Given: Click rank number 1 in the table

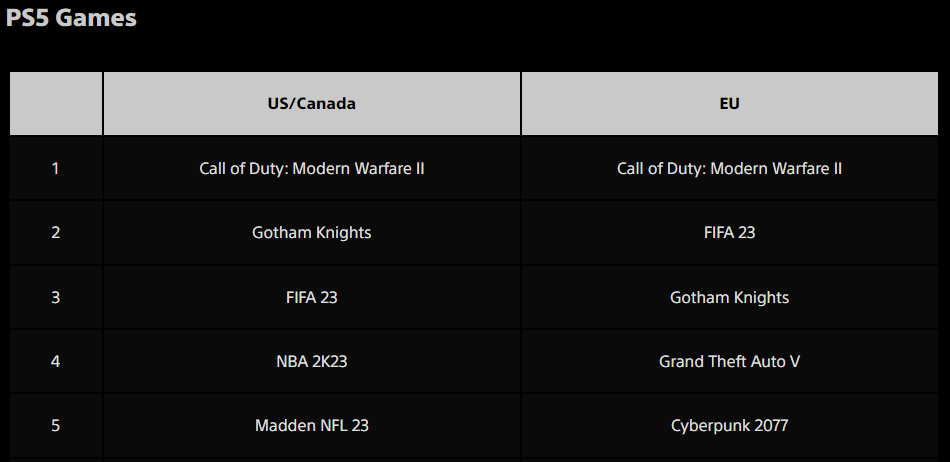Looking at the screenshot, I should coord(56,168).
